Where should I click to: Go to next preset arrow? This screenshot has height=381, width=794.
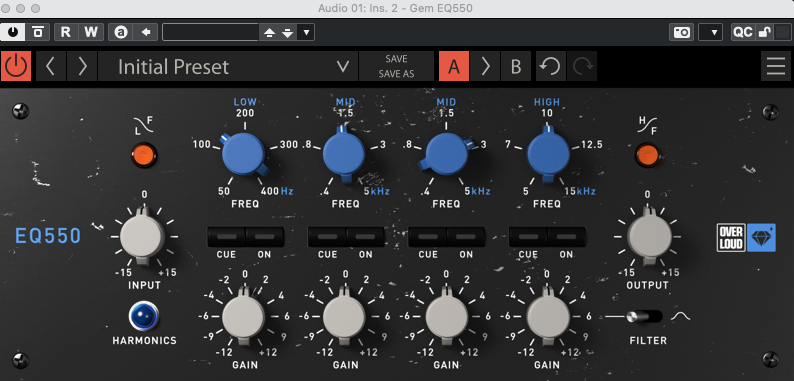pos(82,66)
